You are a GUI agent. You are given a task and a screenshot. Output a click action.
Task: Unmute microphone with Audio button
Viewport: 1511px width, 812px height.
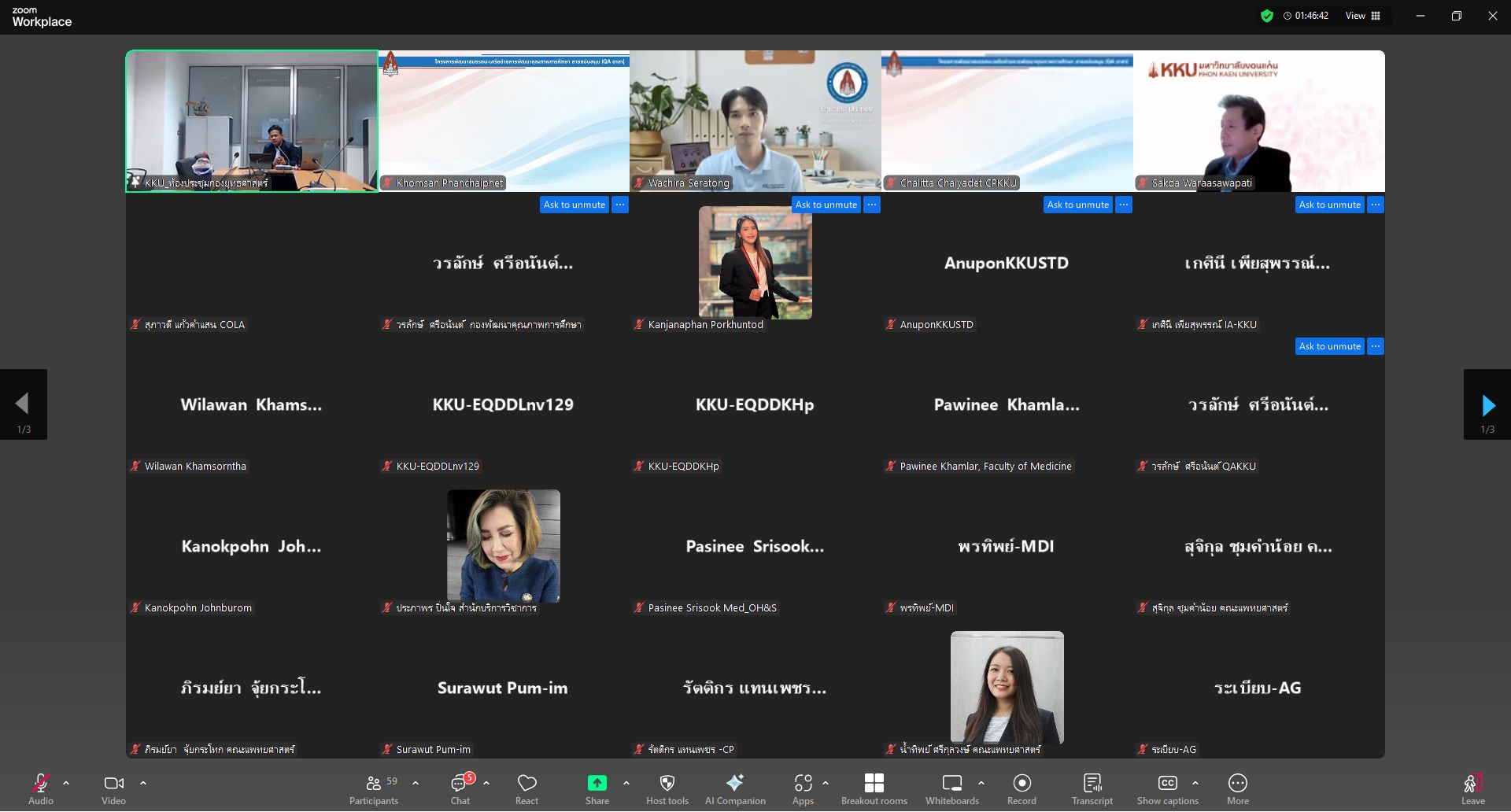(x=40, y=789)
